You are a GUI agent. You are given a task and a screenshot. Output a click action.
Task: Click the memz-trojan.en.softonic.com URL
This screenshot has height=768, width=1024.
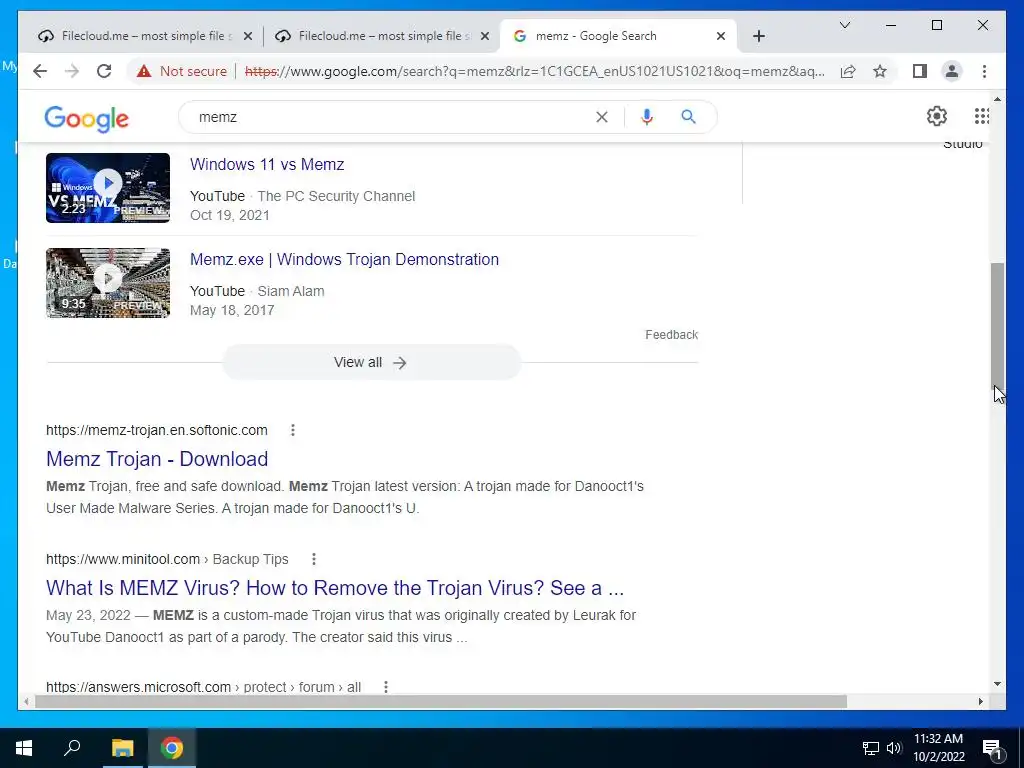pos(157,430)
